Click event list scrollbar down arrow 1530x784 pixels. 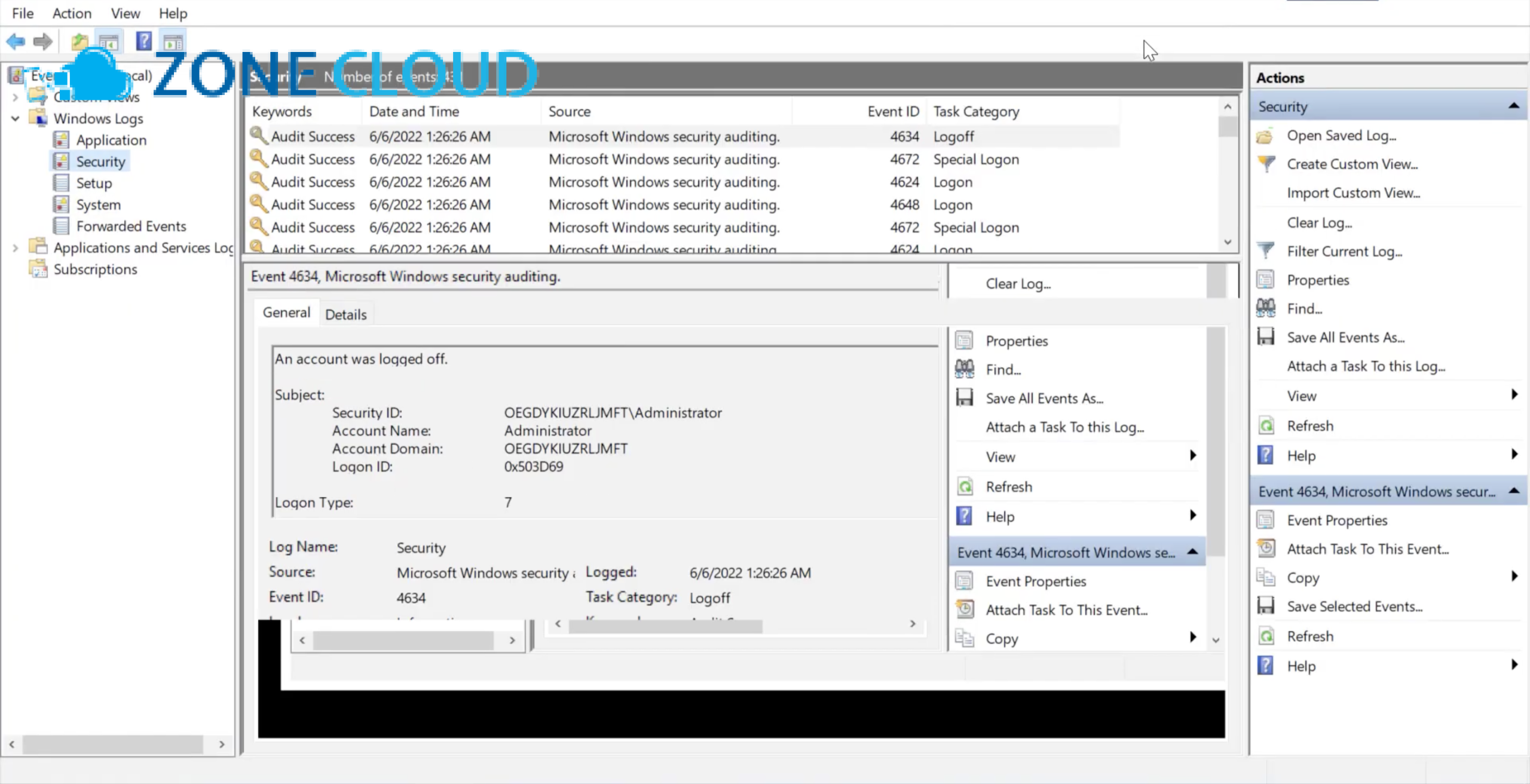pyautogui.click(x=1228, y=242)
